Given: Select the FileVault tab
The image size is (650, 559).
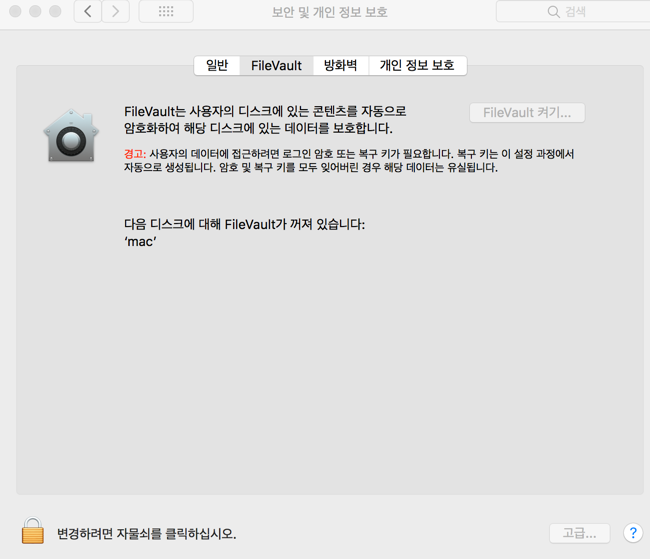Looking at the screenshot, I should 276,66.
